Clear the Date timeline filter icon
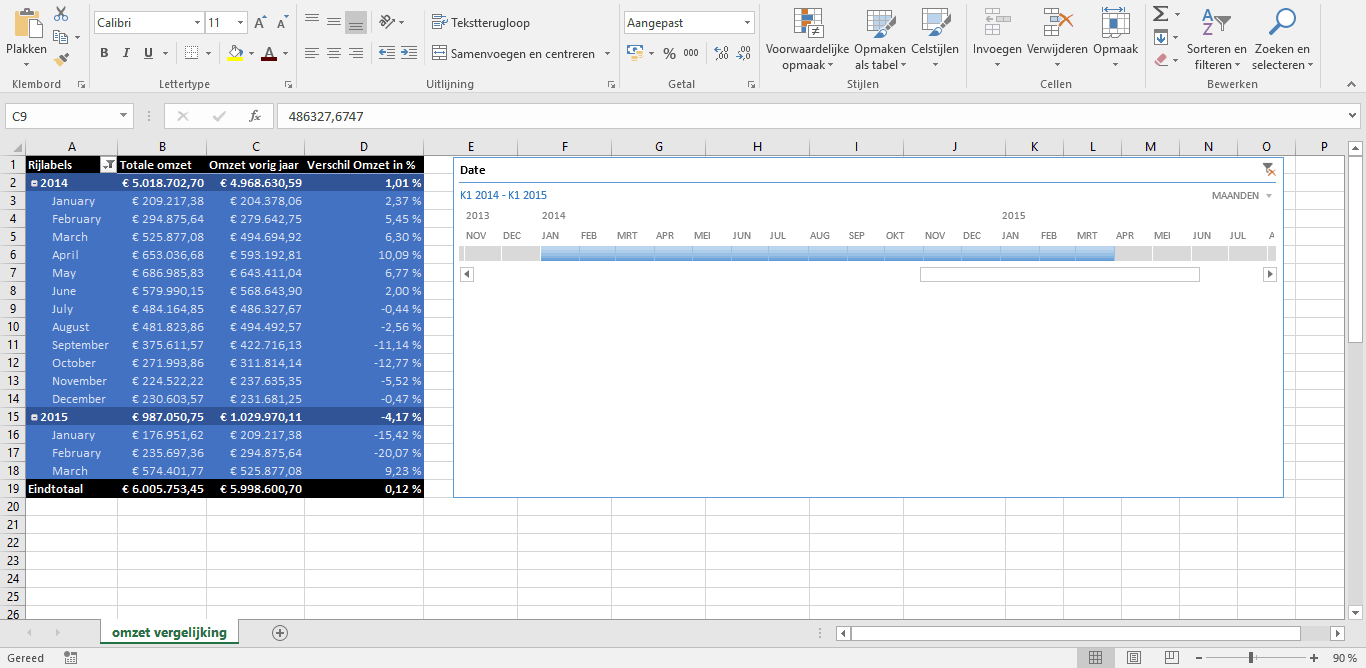Screen dimensions: 1366x668 point(1268,170)
